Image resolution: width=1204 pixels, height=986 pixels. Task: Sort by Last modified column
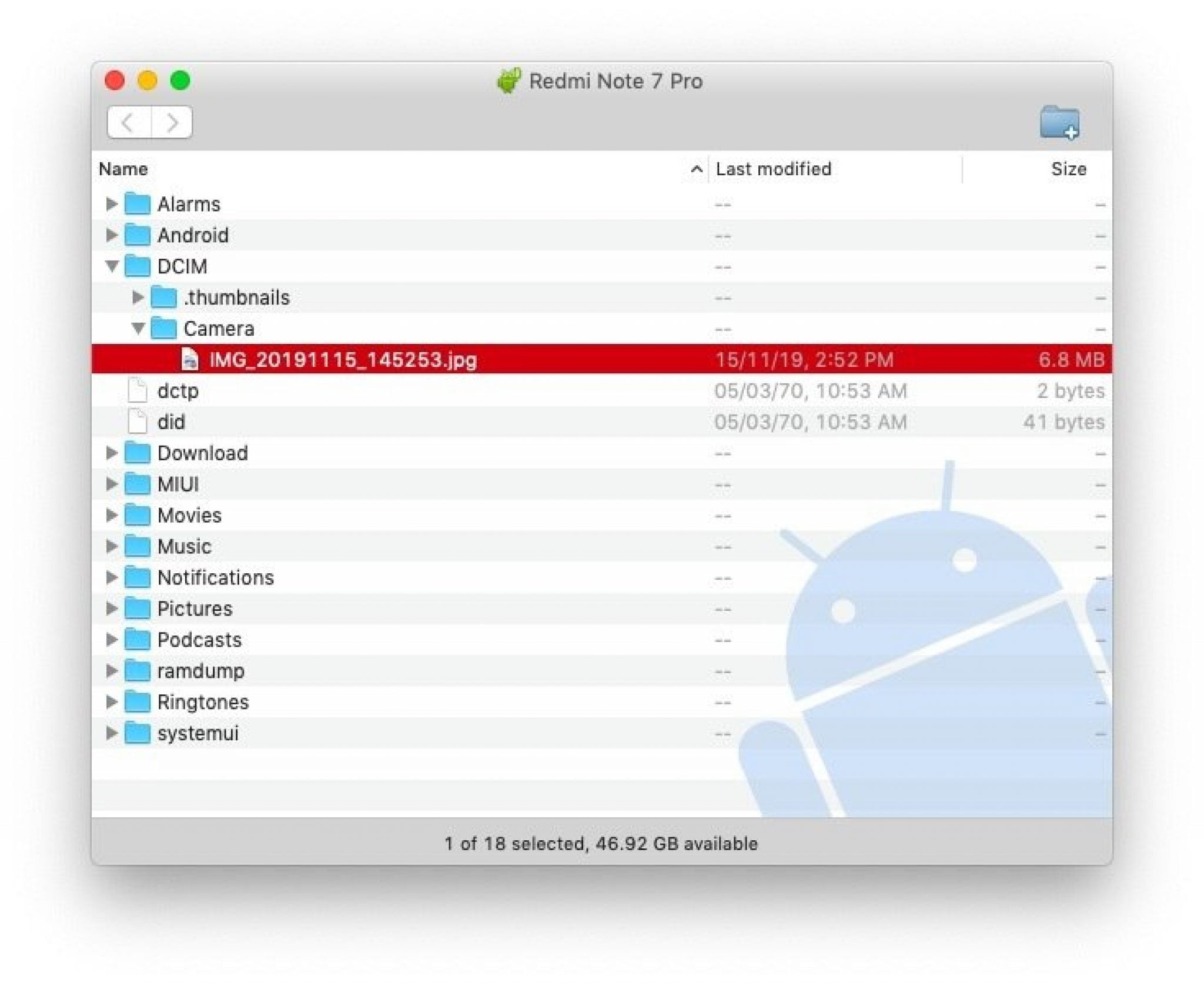pos(773,169)
